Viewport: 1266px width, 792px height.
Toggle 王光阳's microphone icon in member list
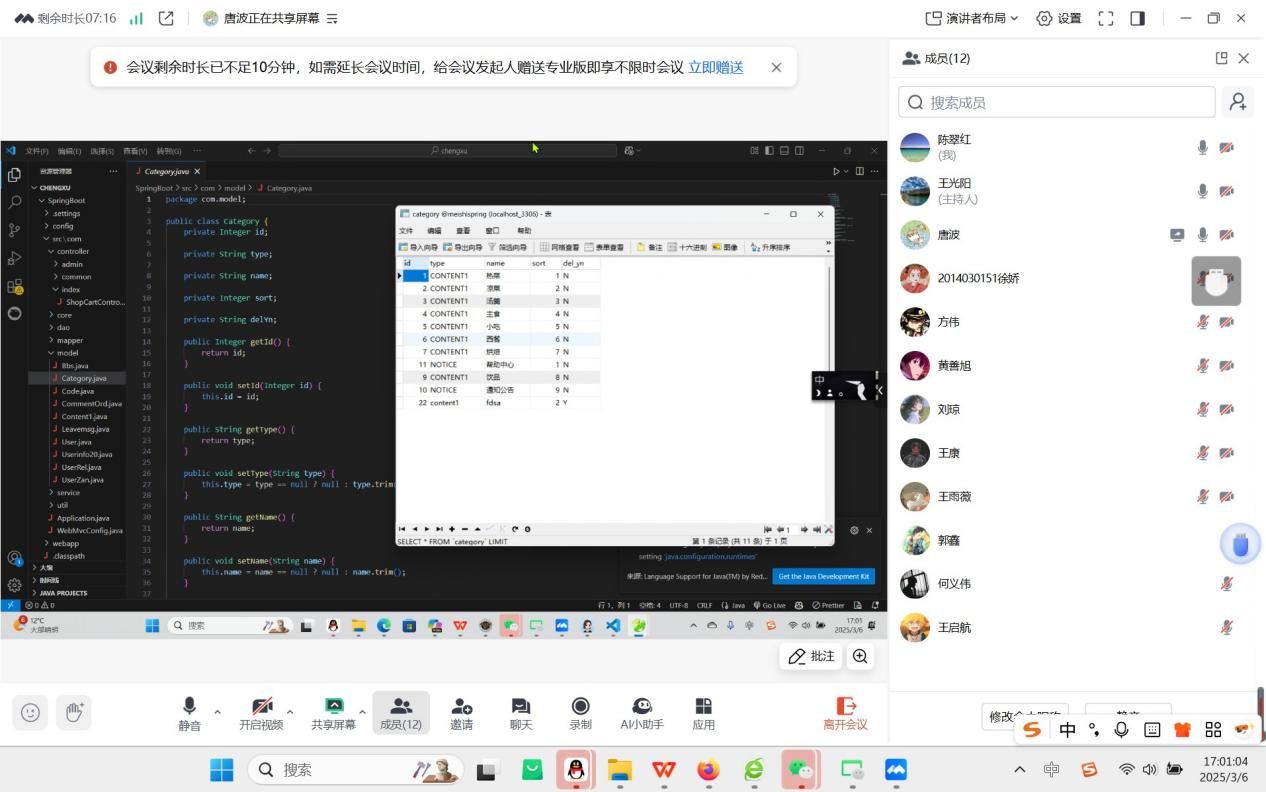pyautogui.click(x=1202, y=191)
